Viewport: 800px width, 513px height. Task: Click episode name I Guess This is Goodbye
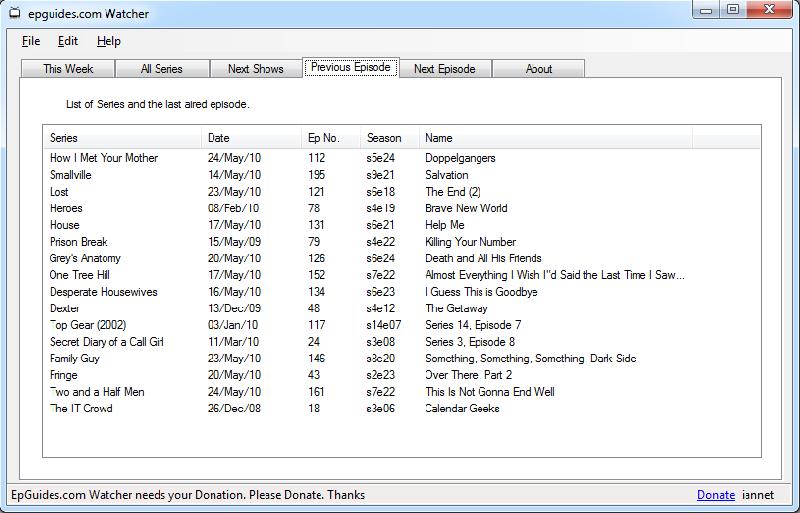(x=481, y=292)
